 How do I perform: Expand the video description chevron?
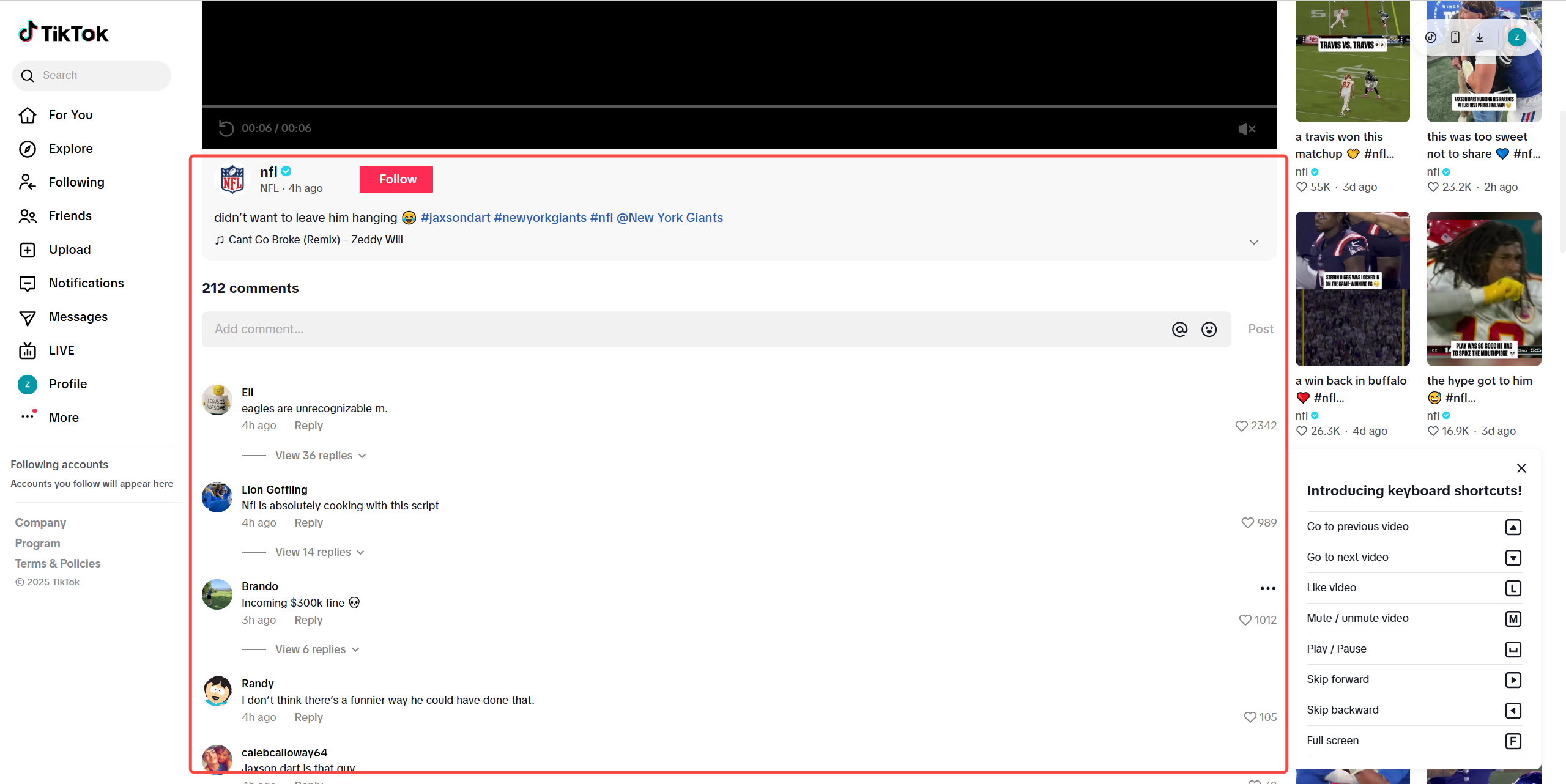tap(1253, 242)
